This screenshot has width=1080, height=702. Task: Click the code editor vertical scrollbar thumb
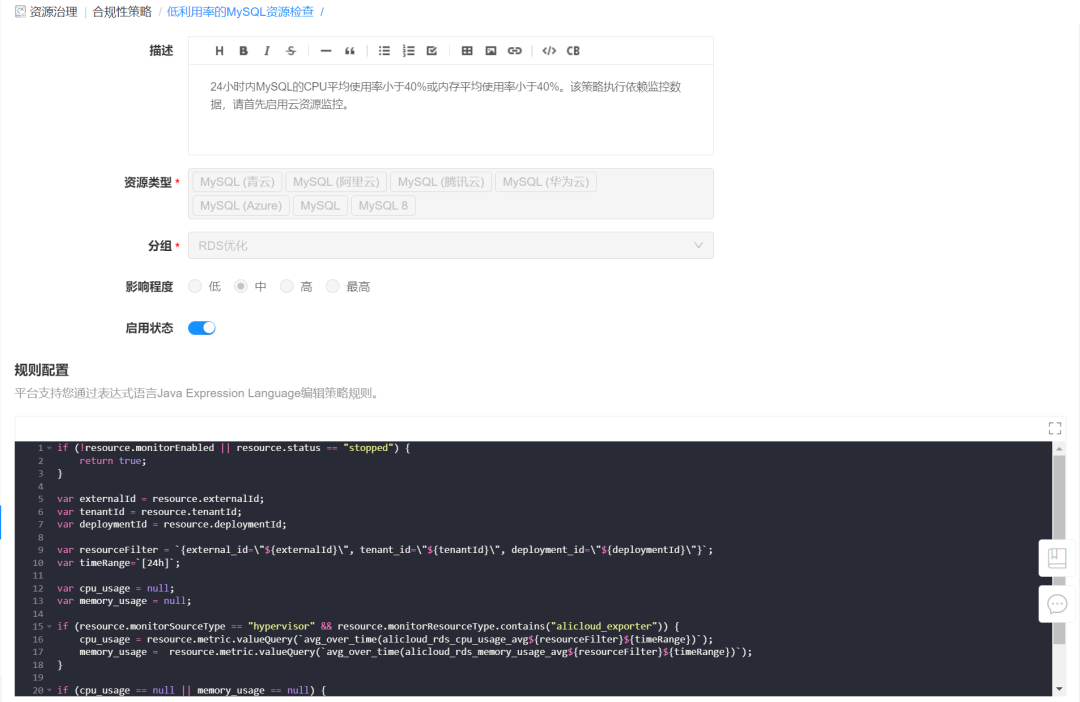[1059, 550]
